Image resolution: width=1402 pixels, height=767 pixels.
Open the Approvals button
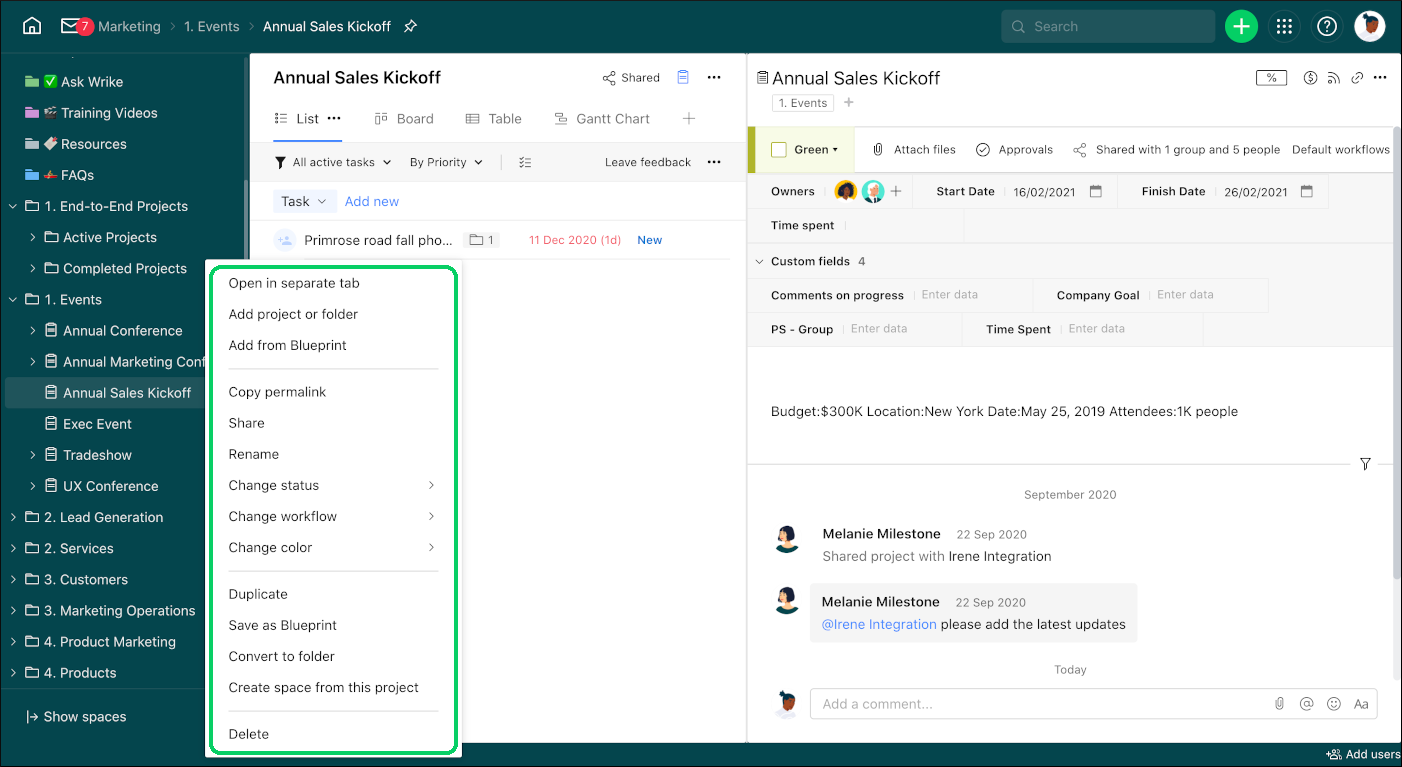click(1014, 150)
